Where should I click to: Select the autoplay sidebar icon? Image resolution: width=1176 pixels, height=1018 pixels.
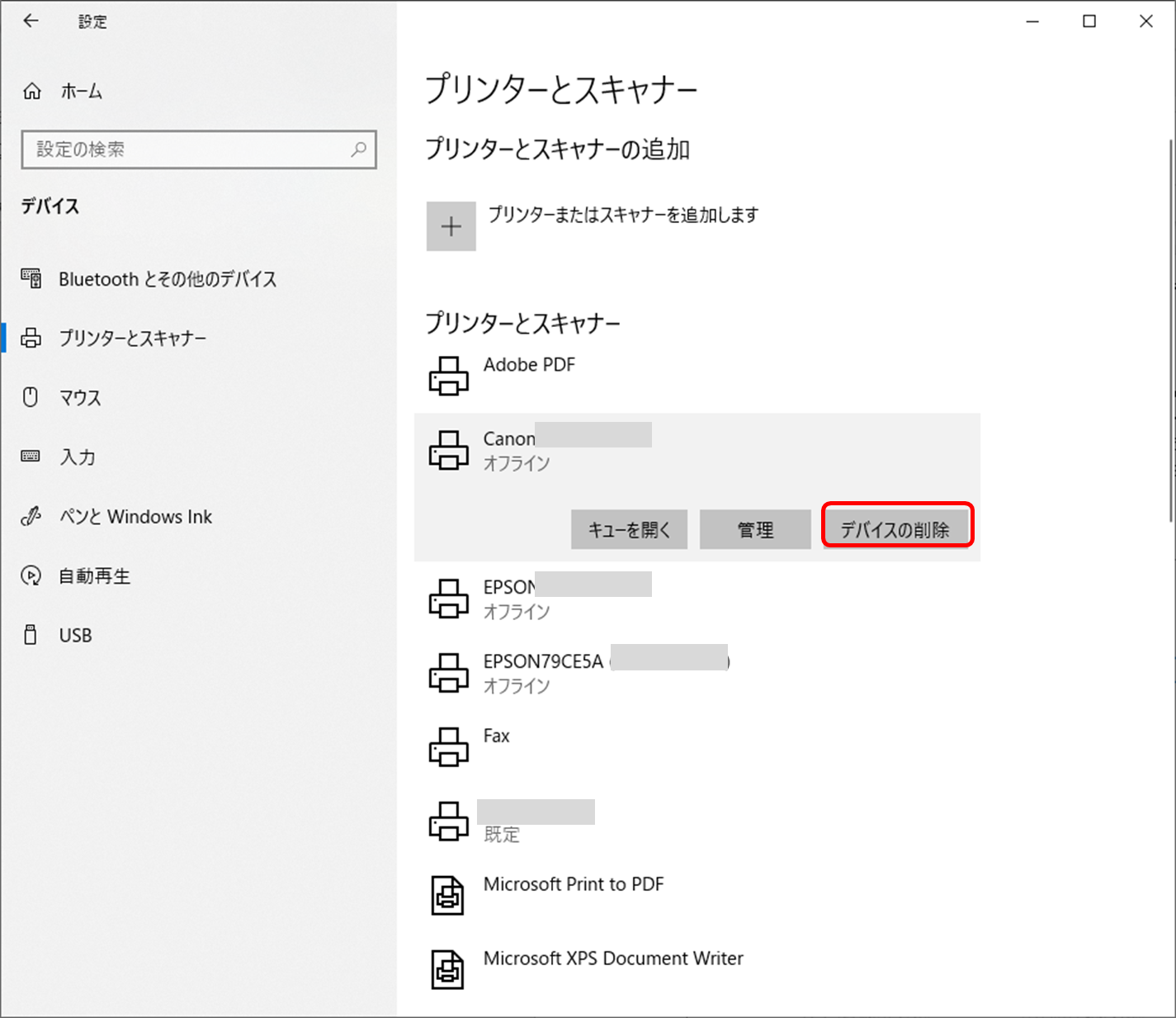coord(31,575)
